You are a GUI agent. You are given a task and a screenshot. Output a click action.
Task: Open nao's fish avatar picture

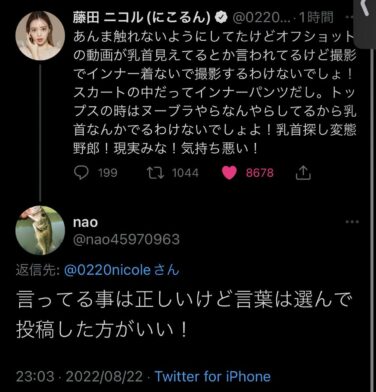click(x=40, y=230)
